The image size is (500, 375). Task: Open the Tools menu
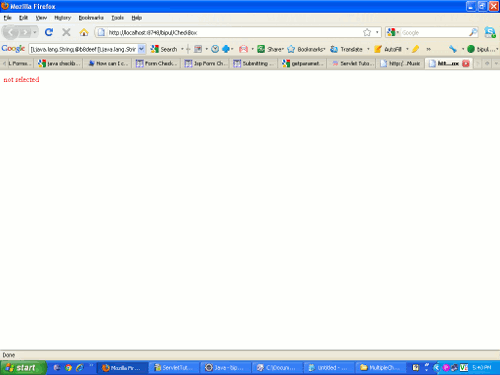coord(117,18)
